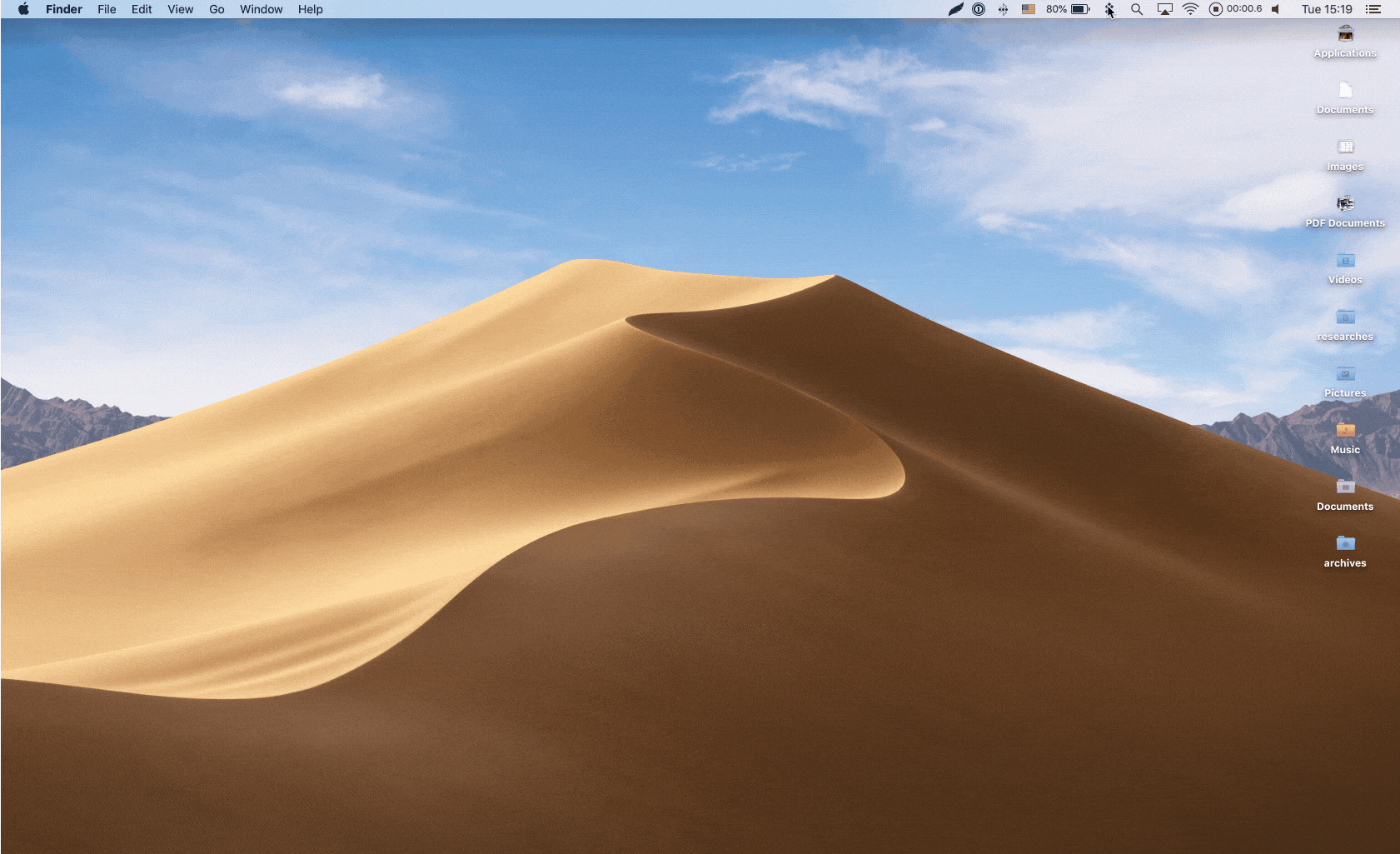Select the gray Documents folder above archives
This screenshot has width=1400, height=854.
pos(1345,496)
